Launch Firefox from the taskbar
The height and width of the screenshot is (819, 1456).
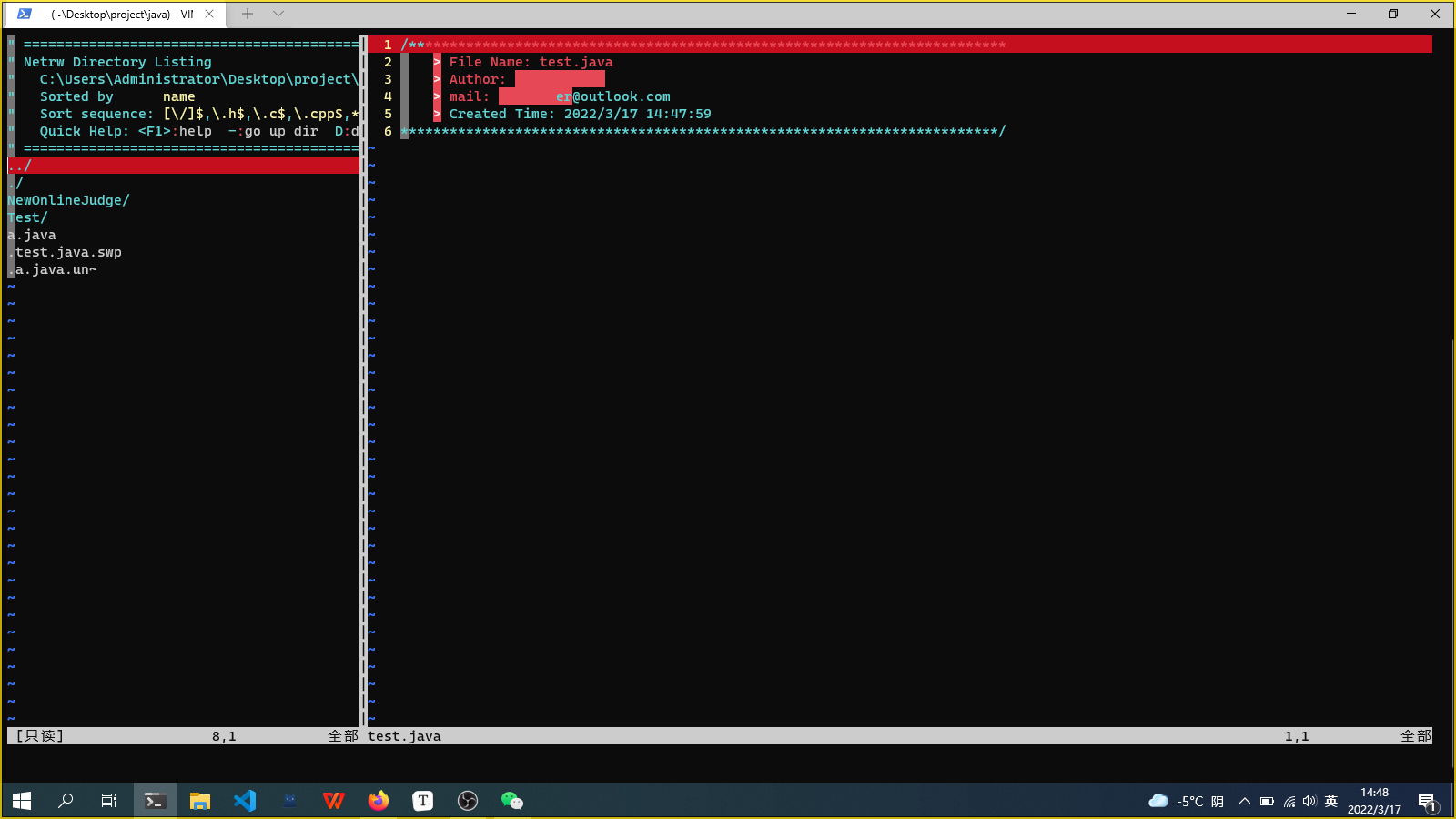click(379, 801)
